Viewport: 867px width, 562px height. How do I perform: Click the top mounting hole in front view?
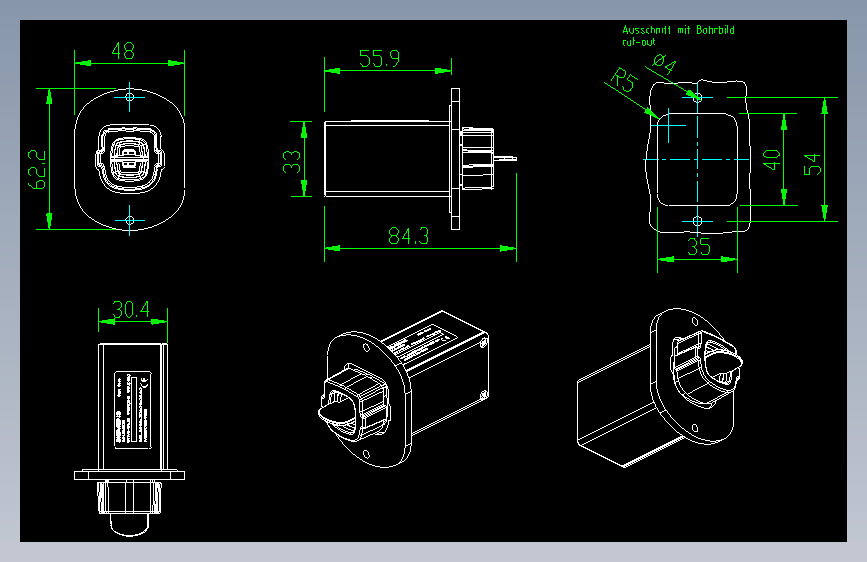(x=129, y=97)
